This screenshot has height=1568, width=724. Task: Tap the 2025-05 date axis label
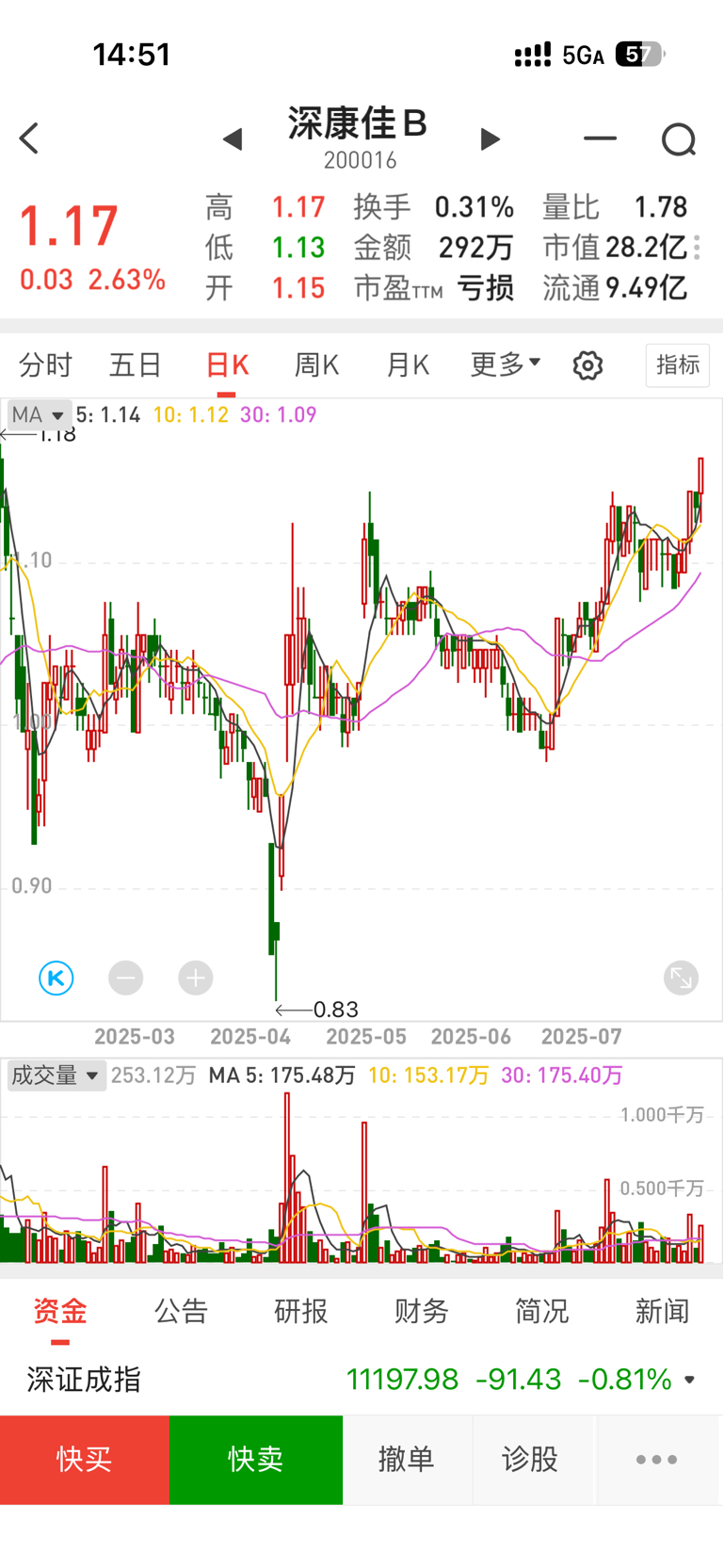point(366,1037)
